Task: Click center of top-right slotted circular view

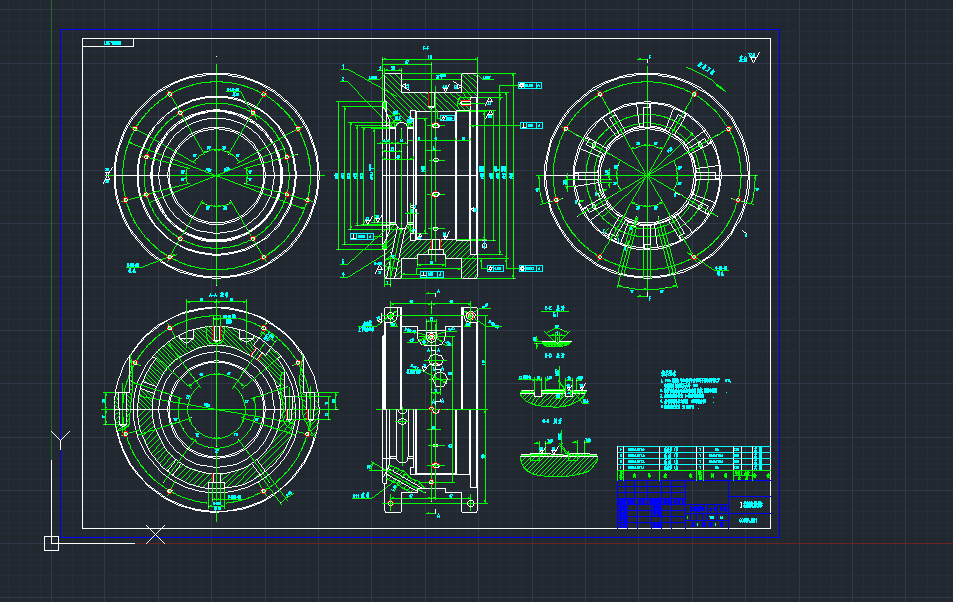Action: [647, 173]
